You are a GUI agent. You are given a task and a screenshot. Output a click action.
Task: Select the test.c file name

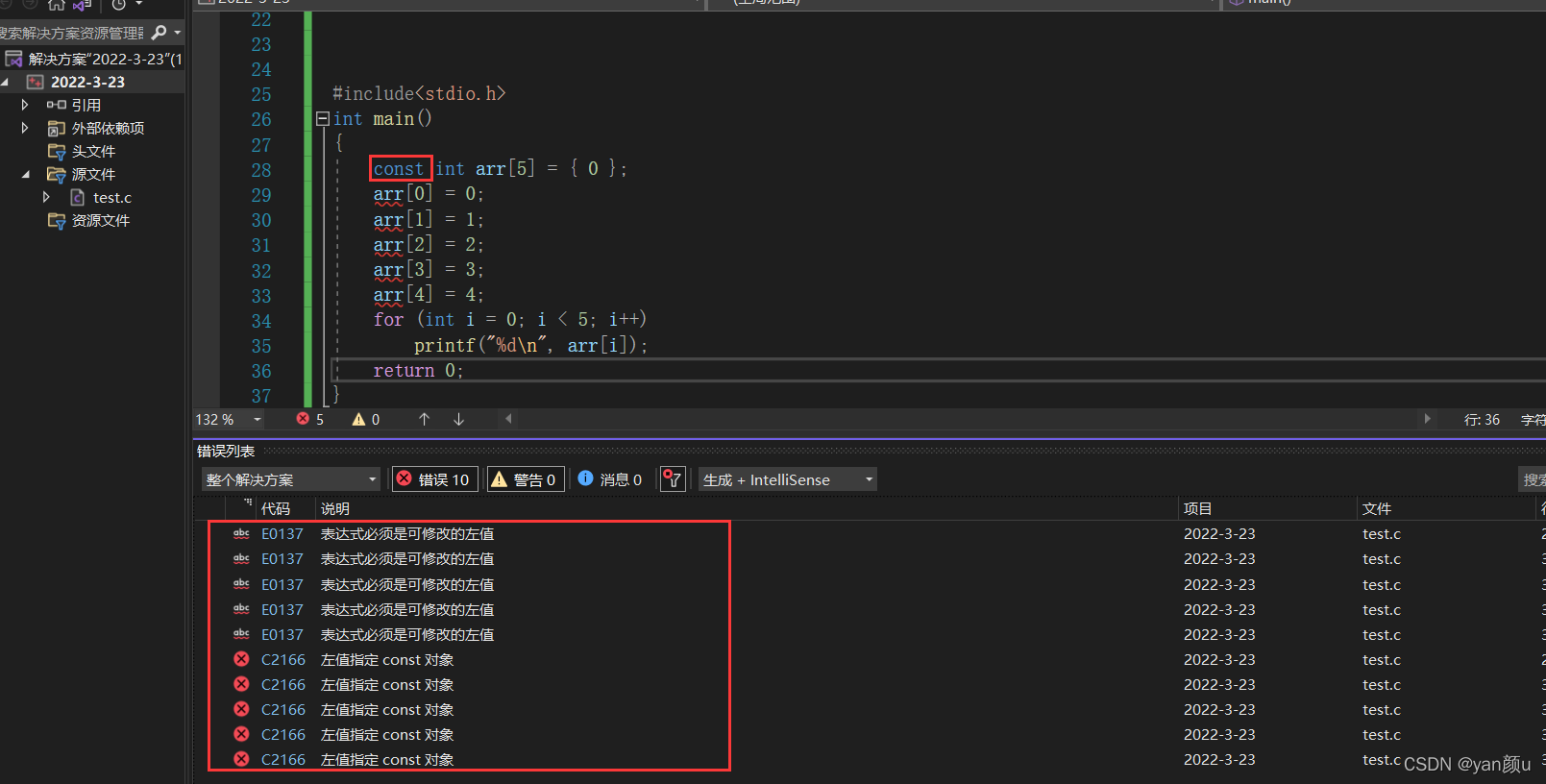point(112,197)
